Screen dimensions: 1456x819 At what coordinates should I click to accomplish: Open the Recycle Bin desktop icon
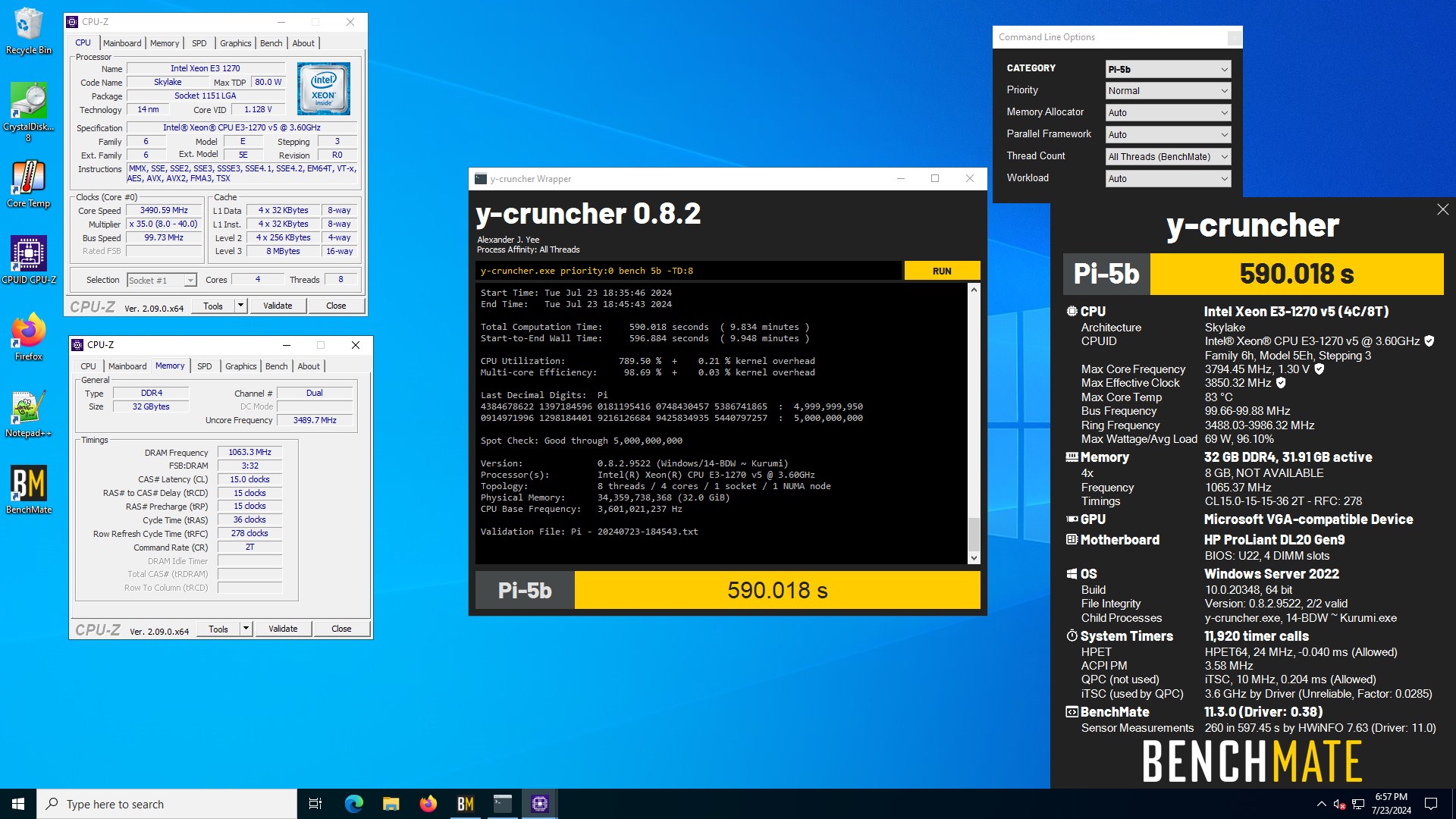click(x=29, y=30)
